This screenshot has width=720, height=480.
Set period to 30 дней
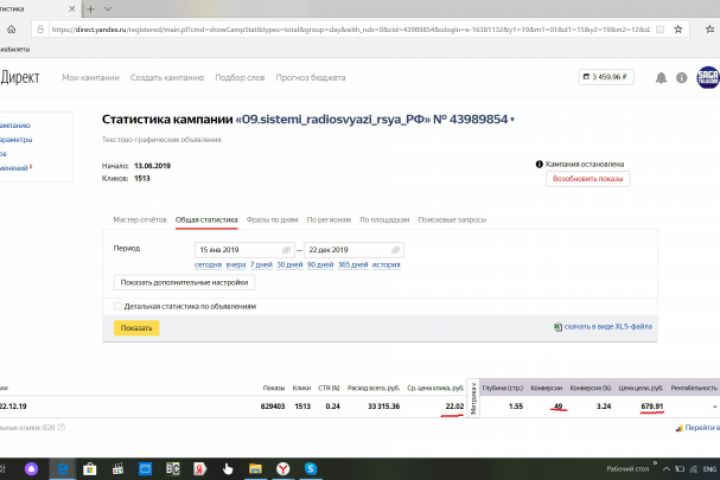click(x=290, y=265)
